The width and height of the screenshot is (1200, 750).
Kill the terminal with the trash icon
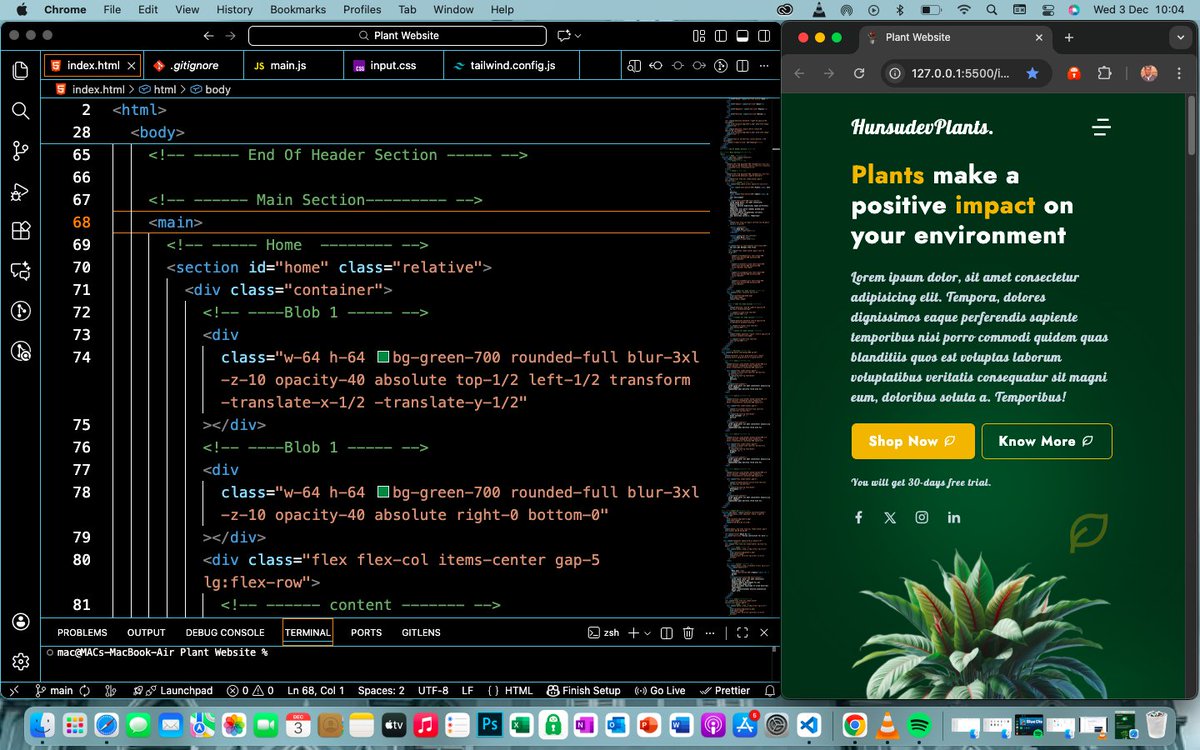(x=690, y=632)
